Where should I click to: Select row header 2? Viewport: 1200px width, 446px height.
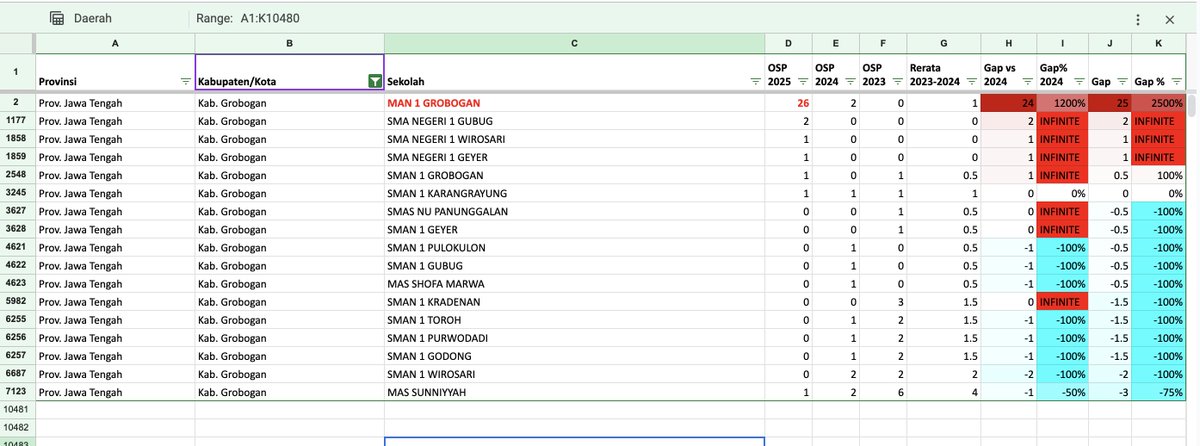click(x=17, y=102)
